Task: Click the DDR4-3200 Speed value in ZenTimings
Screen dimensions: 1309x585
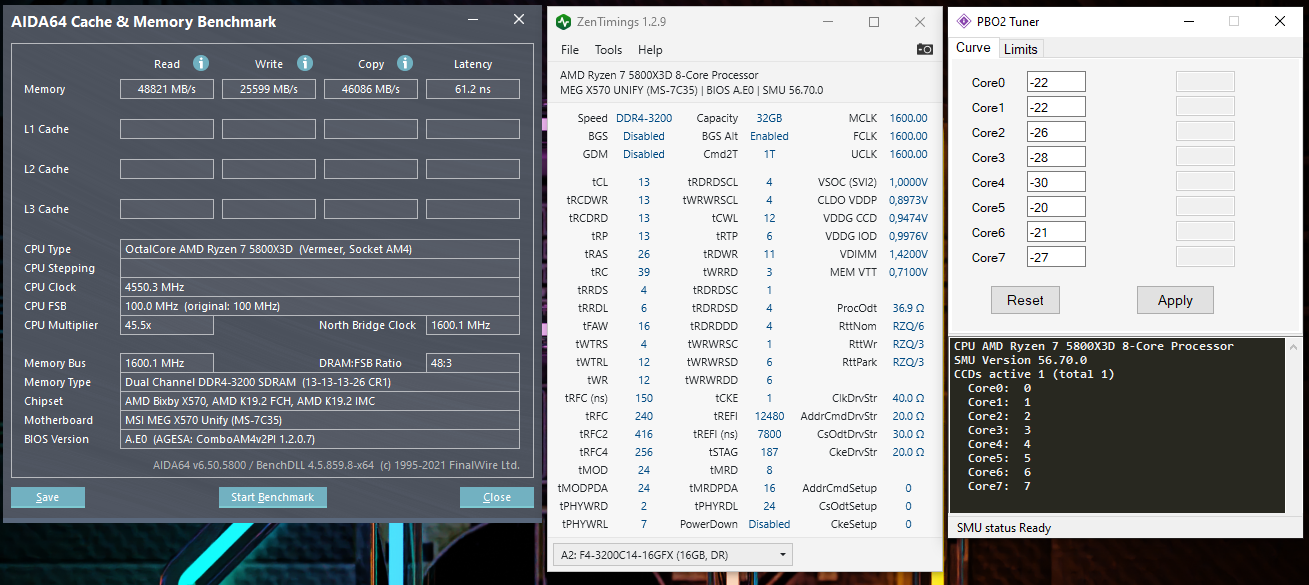Action: (644, 118)
